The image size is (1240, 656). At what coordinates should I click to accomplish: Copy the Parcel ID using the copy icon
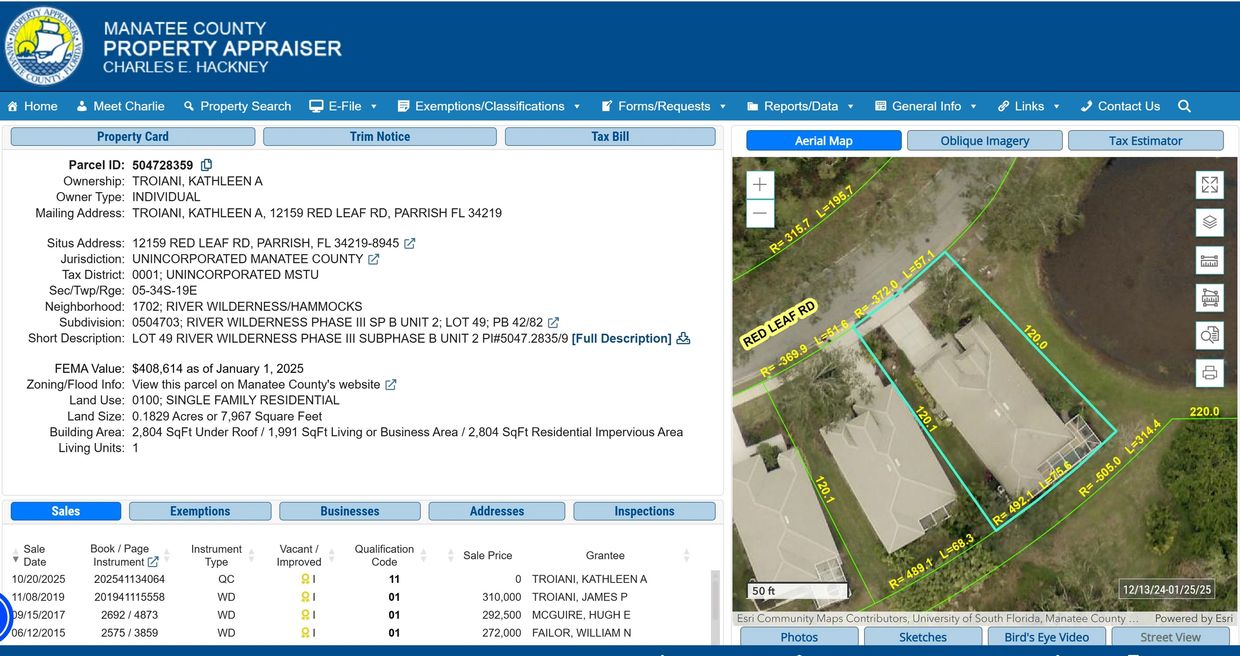coord(206,164)
